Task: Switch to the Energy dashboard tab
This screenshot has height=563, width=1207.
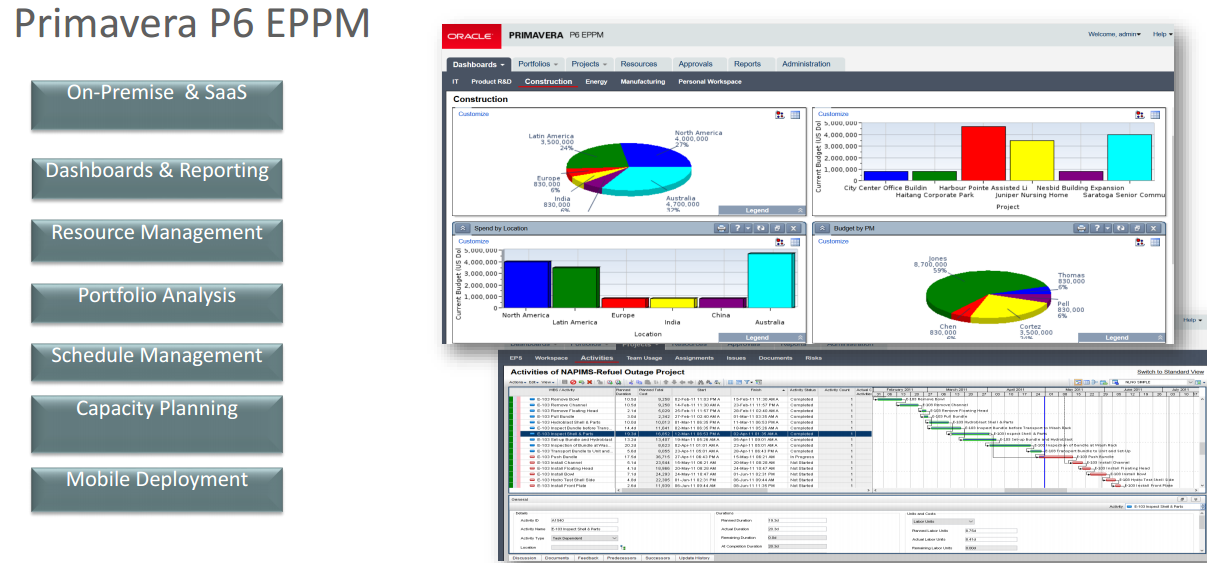Action: pos(596,82)
